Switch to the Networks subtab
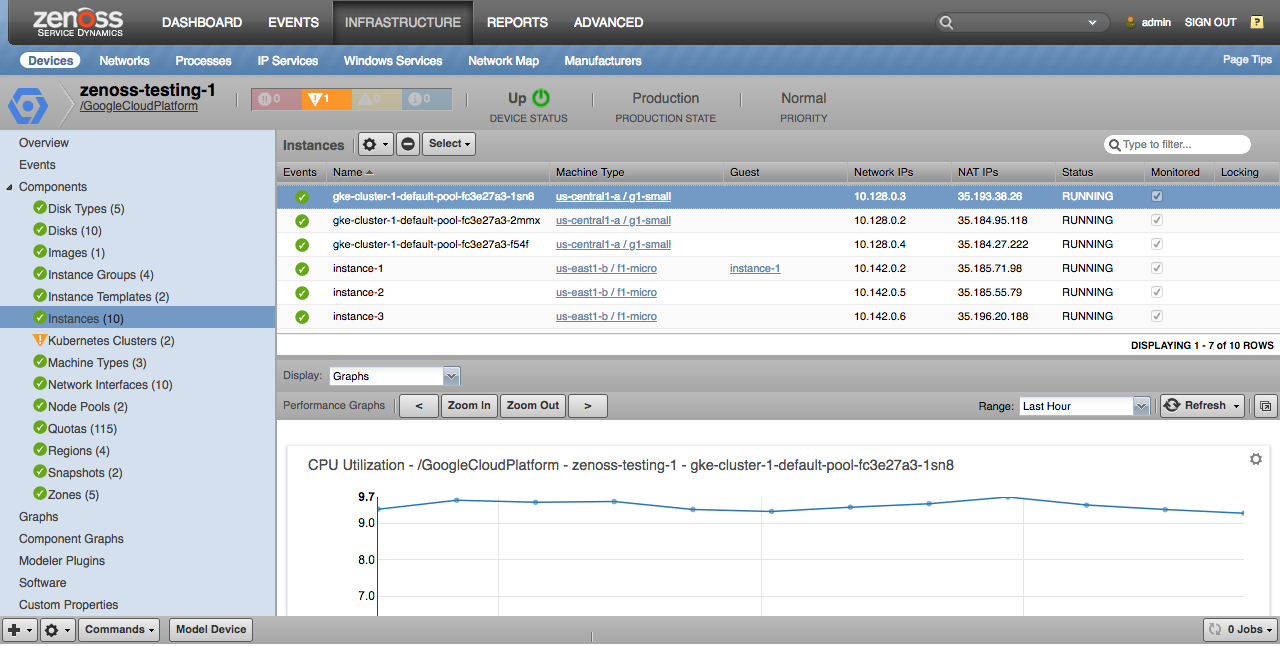This screenshot has width=1280, height=646. (125, 61)
